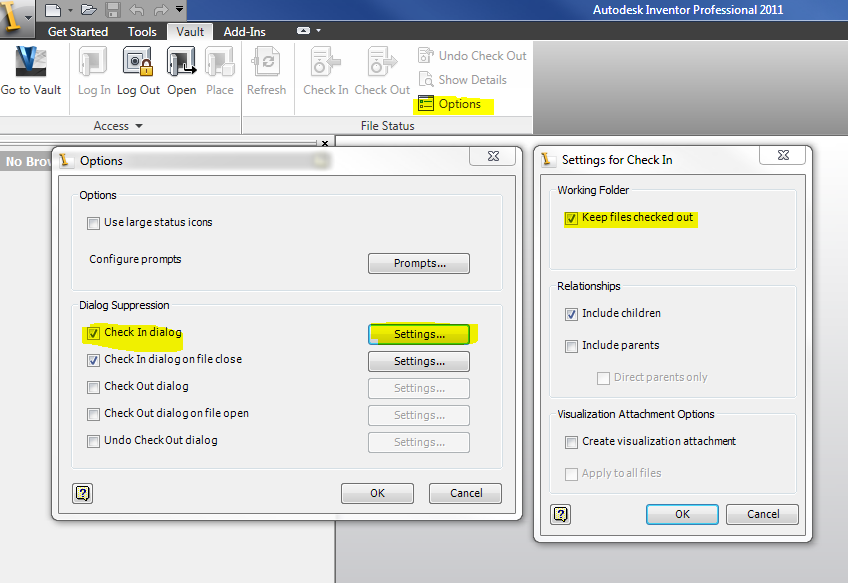Open the Go to Vault tool

click(x=31, y=70)
